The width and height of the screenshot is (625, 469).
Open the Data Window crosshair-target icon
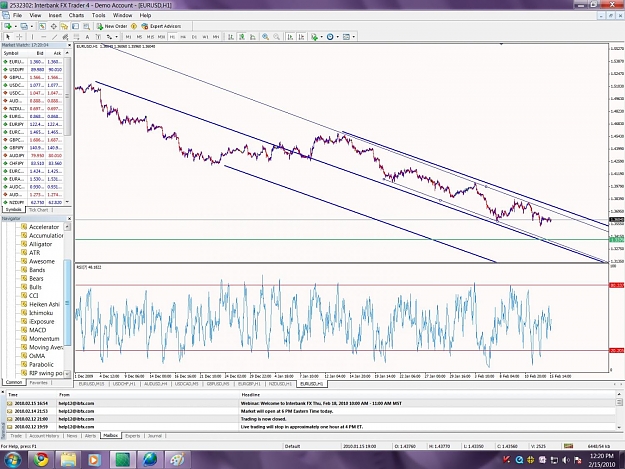53,26
